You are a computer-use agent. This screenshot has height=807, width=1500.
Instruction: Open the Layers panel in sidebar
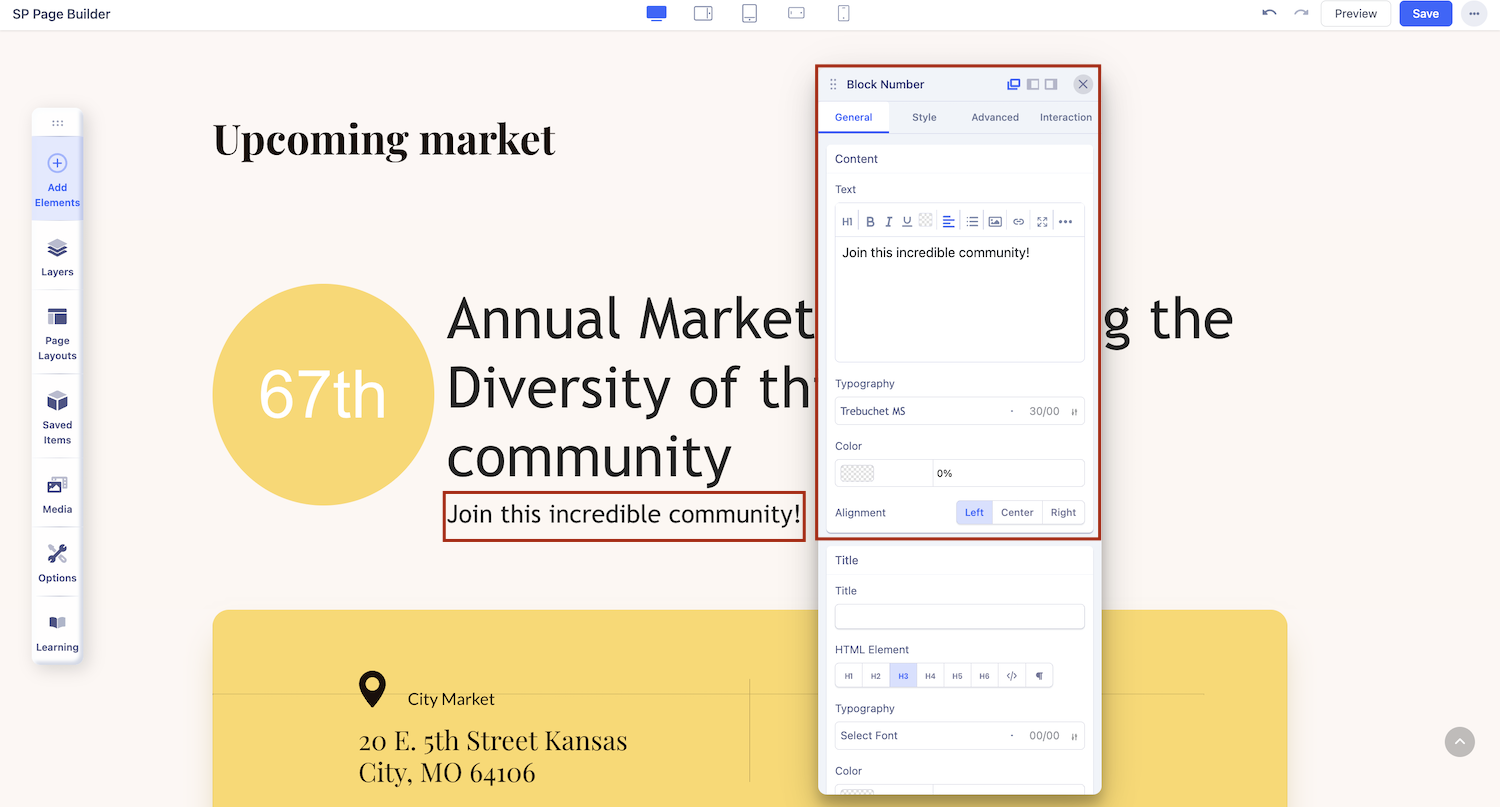[57, 256]
